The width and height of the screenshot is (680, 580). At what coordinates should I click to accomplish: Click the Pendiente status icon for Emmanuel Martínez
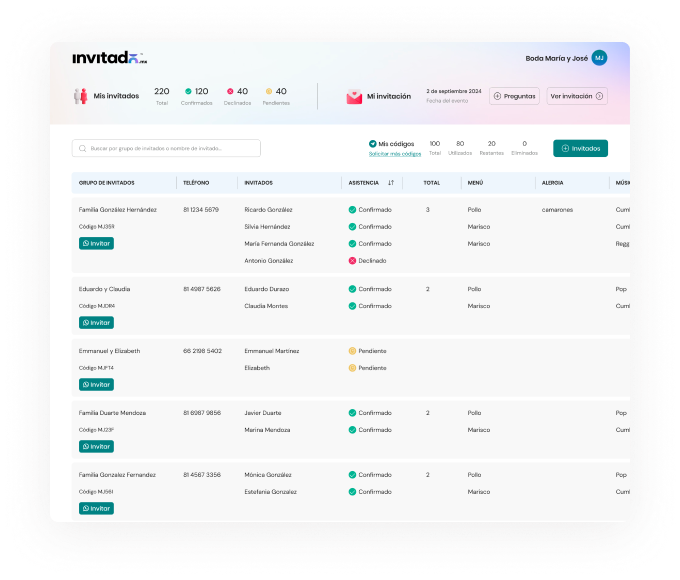pyautogui.click(x=352, y=351)
